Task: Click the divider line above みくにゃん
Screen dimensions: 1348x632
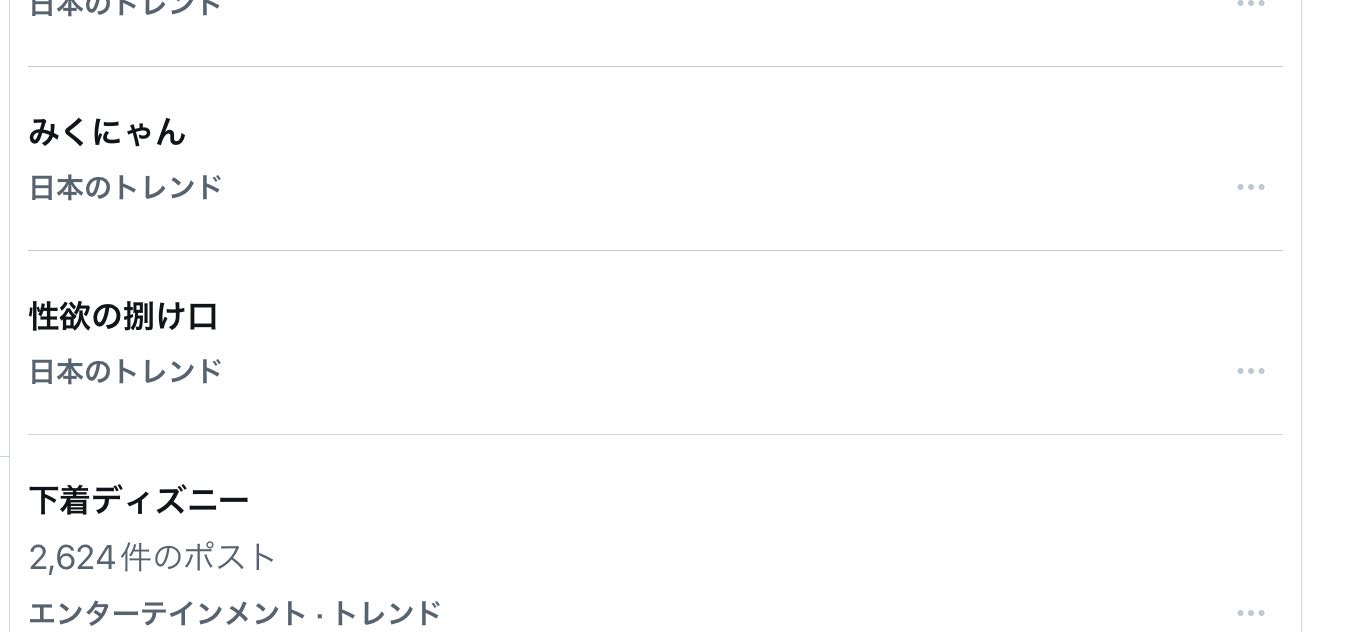Action: click(x=655, y=67)
